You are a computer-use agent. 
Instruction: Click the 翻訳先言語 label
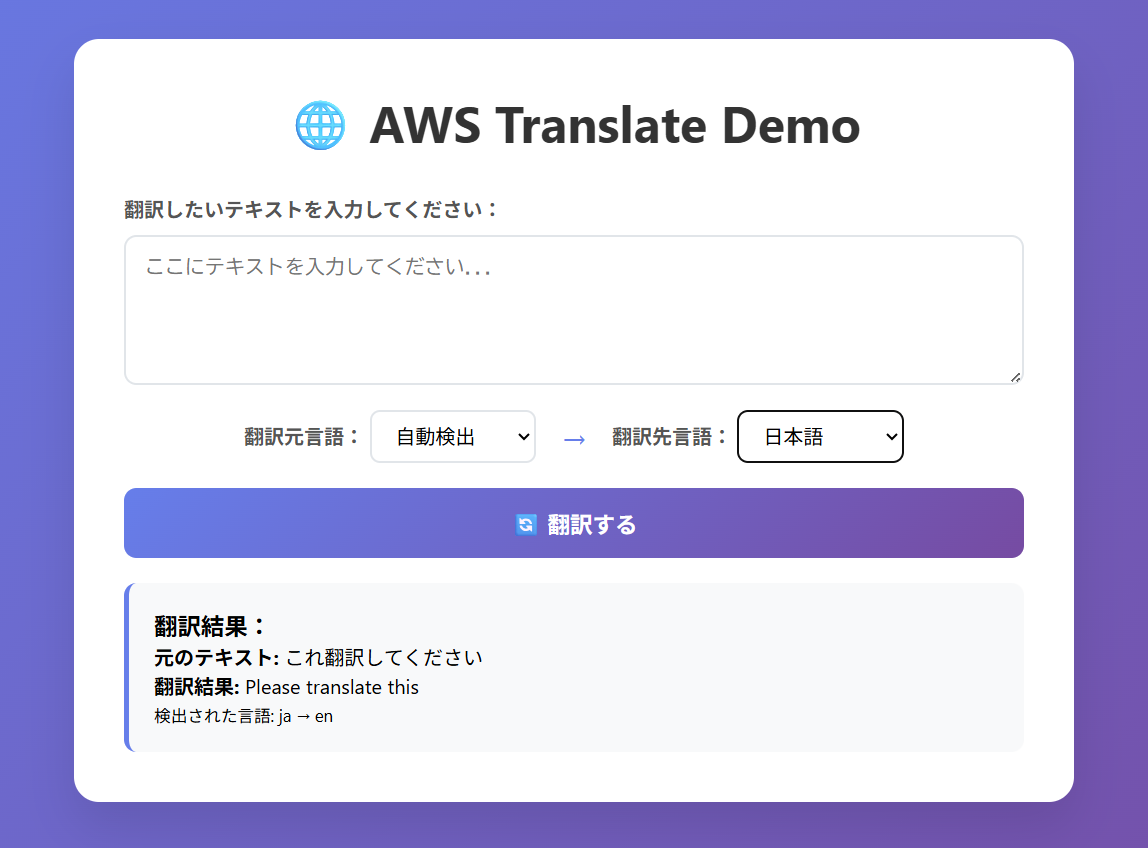click(669, 437)
